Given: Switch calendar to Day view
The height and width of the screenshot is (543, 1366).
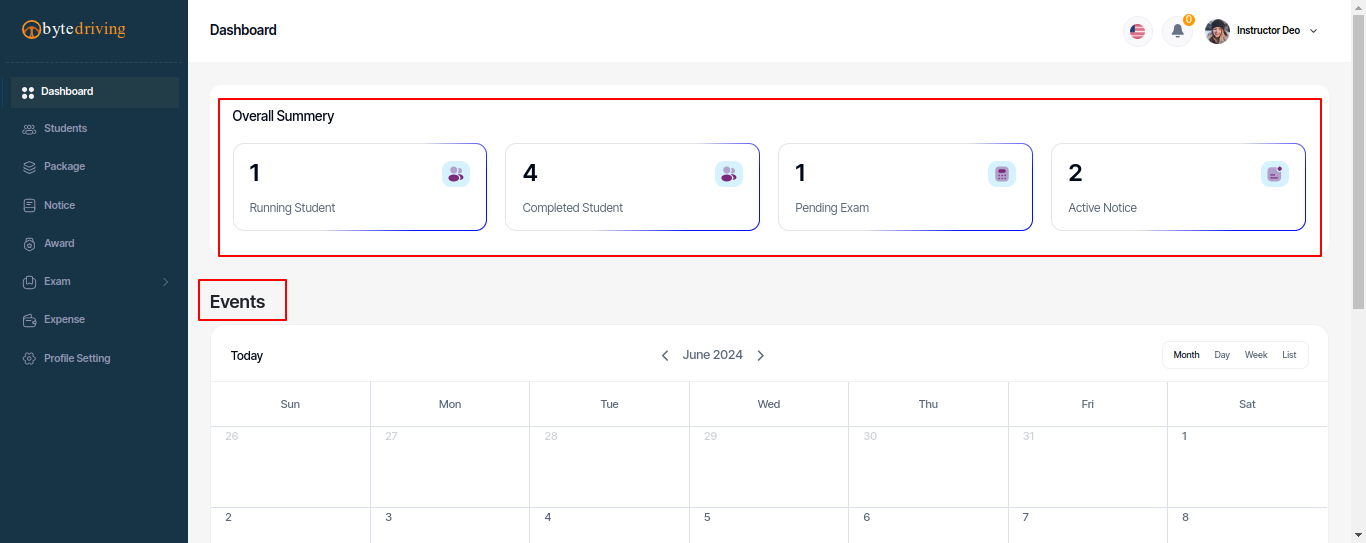Looking at the screenshot, I should [1222, 355].
